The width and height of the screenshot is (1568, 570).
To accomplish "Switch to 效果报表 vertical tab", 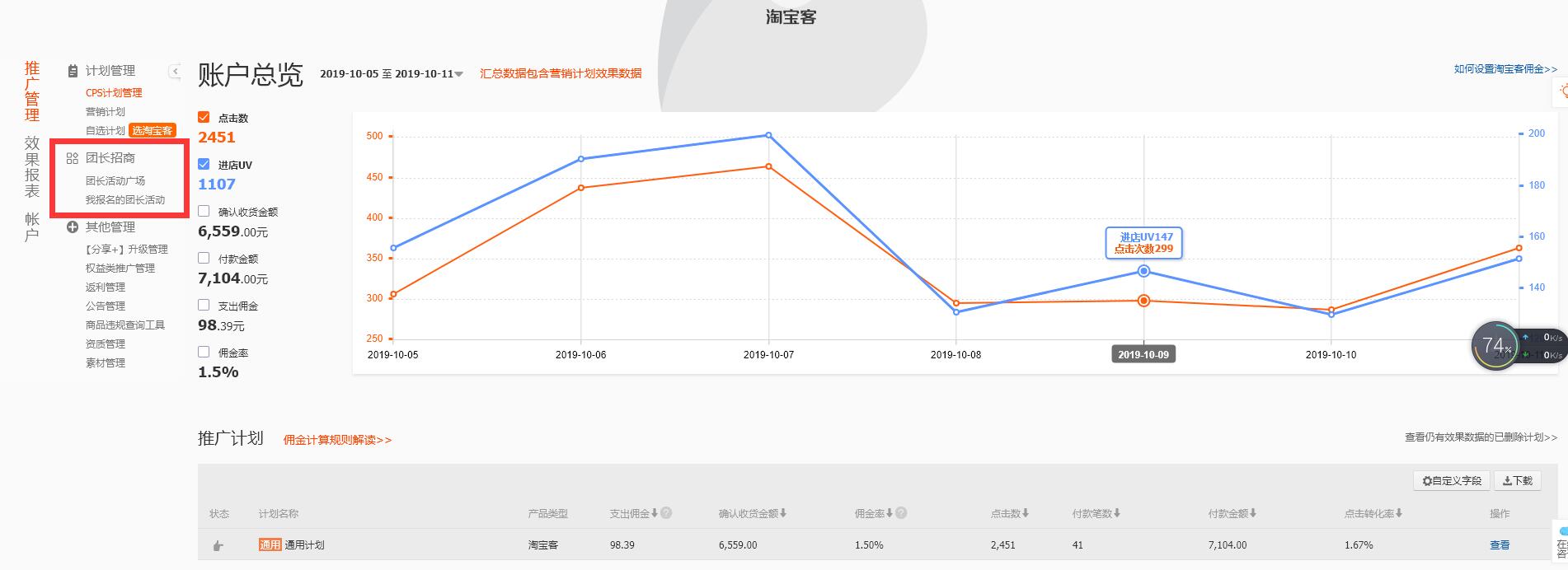I will 32,167.
